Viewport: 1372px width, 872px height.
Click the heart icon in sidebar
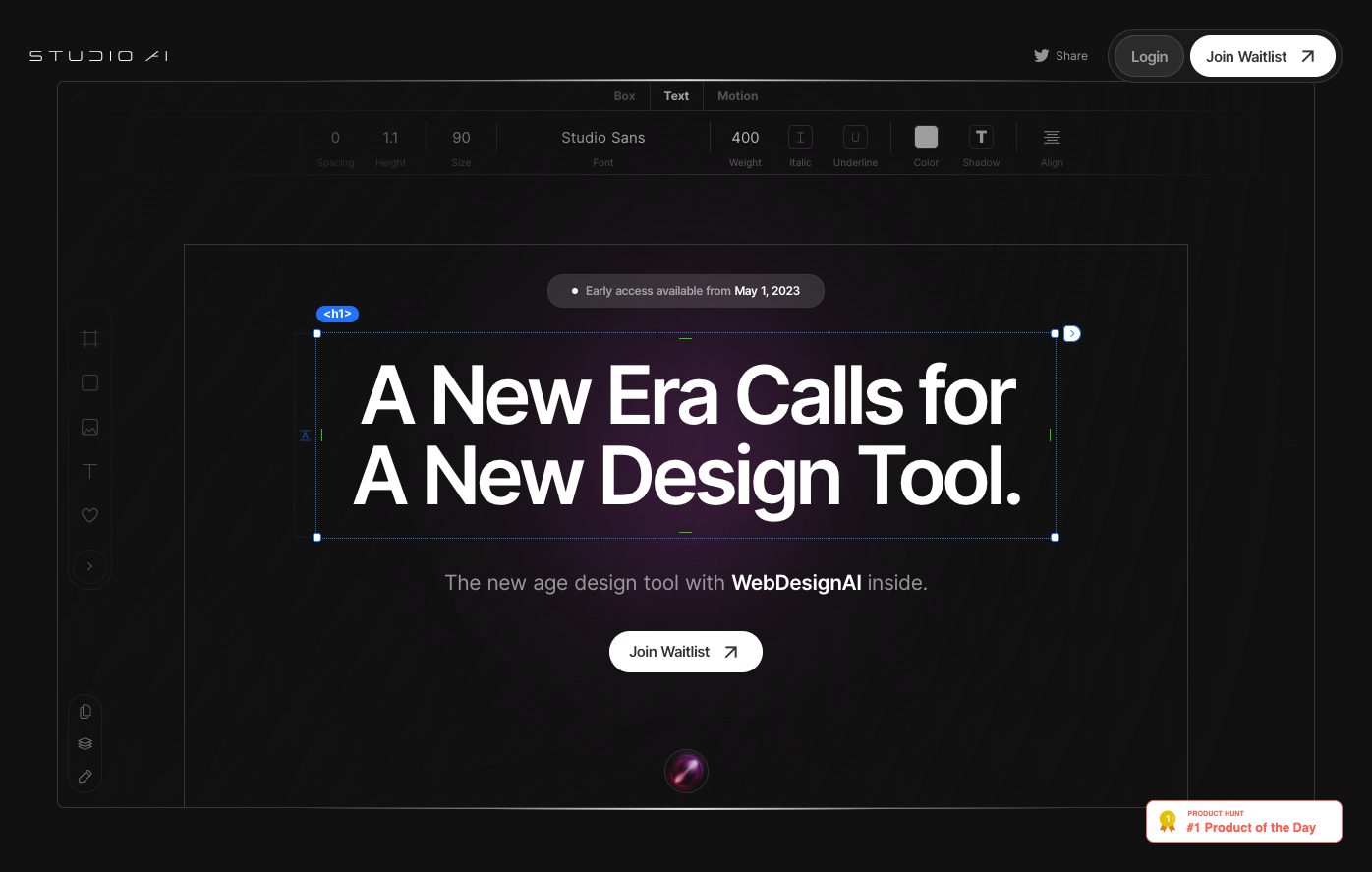click(89, 515)
